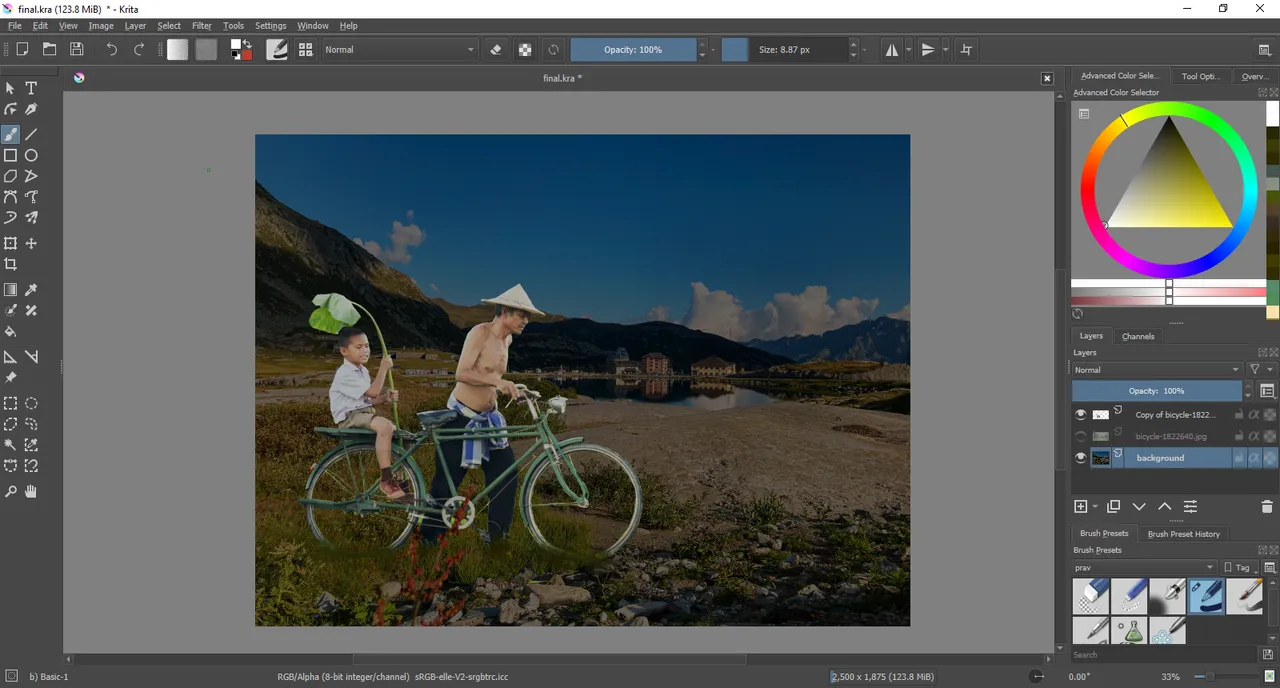The image size is (1280, 688).
Task: Undo the last action
Action: click(111, 49)
